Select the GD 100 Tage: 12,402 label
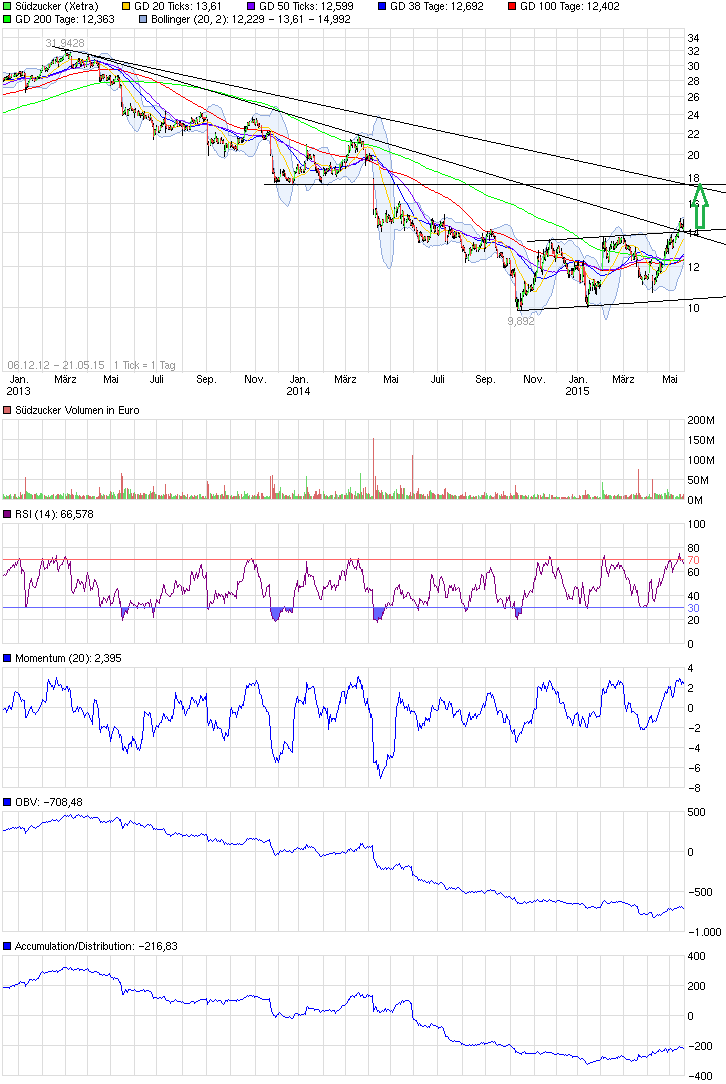The height and width of the screenshot is (1084, 726). (x=570, y=6)
